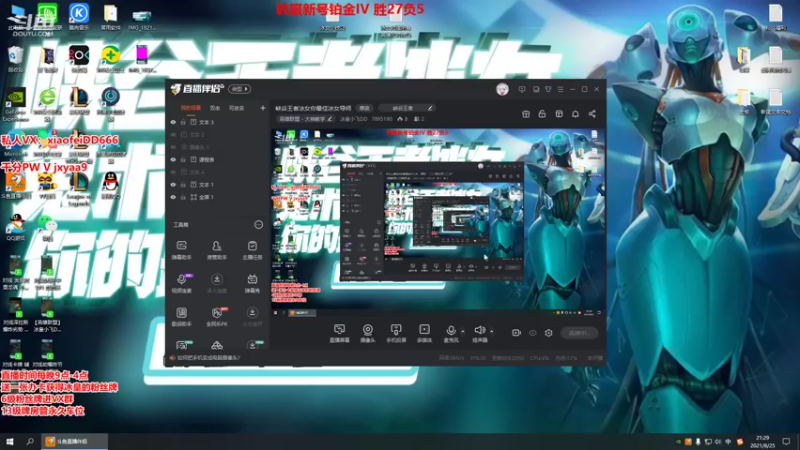The image size is (800, 450).
Task: Open the download tool right of 全民乐PK
Action: tap(252, 316)
